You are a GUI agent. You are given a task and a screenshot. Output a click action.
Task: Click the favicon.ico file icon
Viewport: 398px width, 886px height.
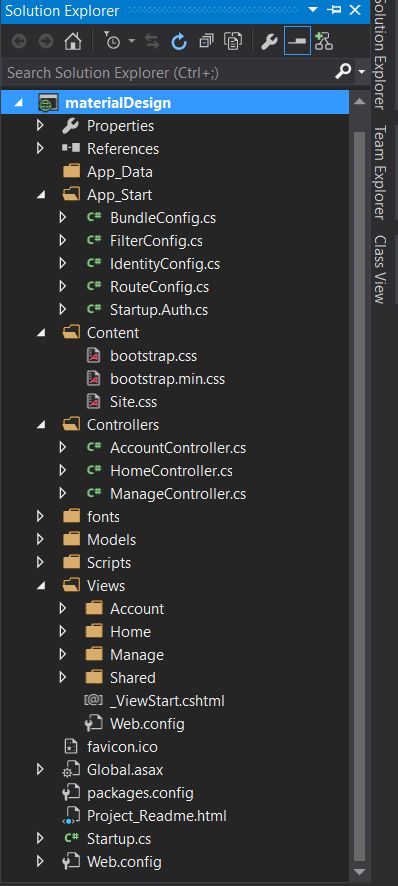click(x=71, y=747)
